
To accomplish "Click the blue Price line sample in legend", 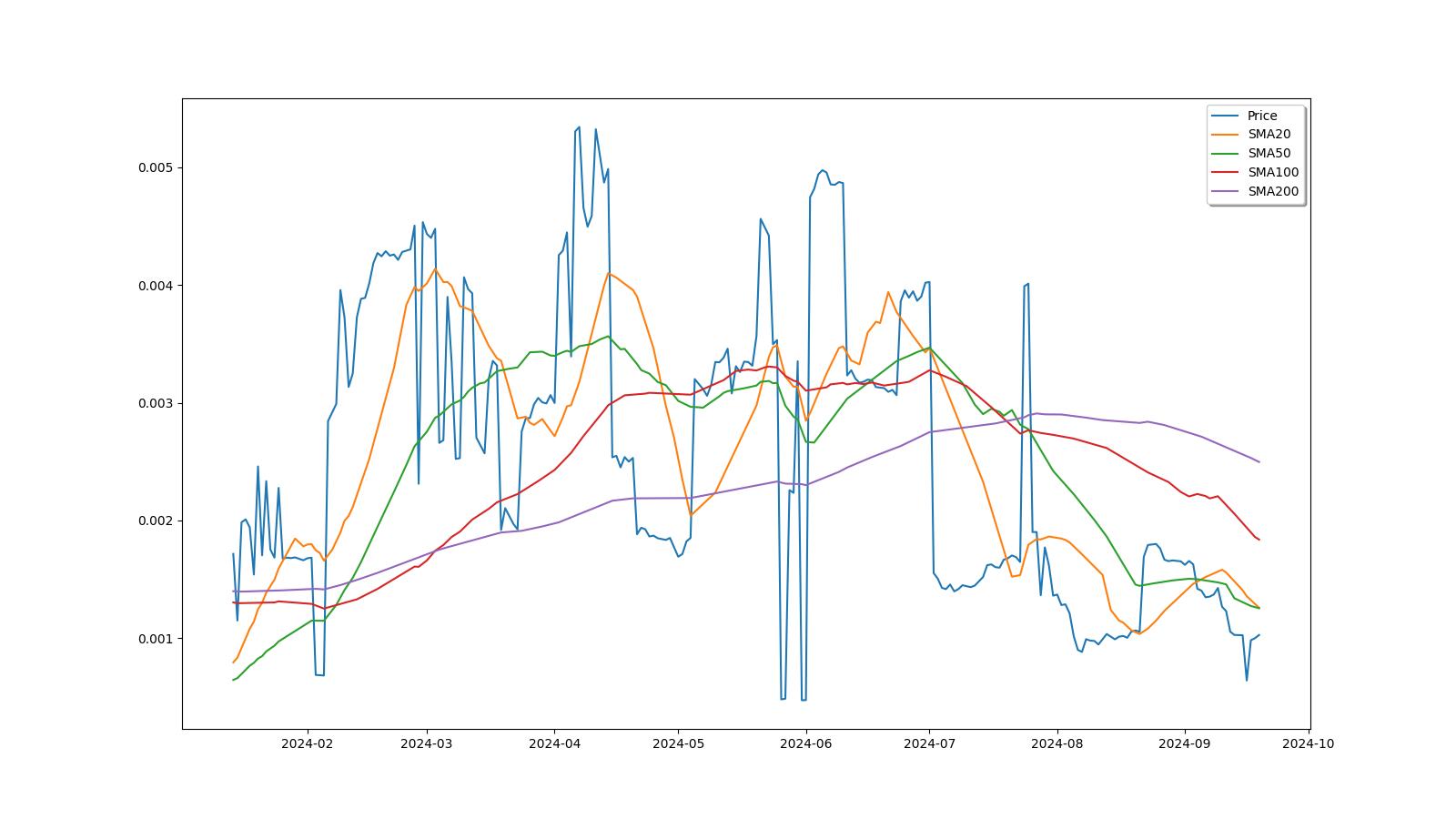I will (x=1226, y=116).
